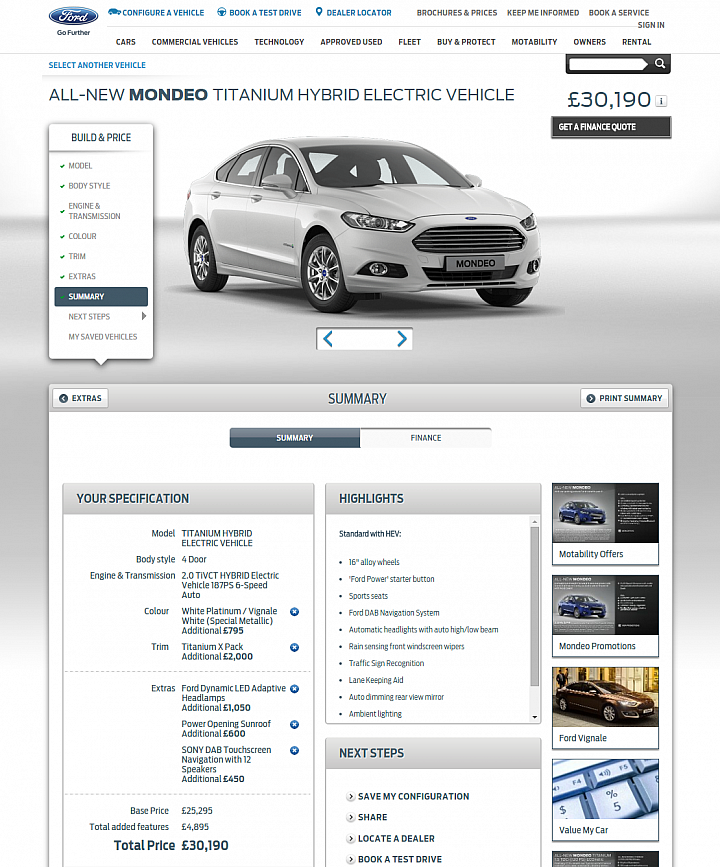This screenshot has height=867, width=720.
Task: Click Save My Configuration link
Action: [x=414, y=796]
